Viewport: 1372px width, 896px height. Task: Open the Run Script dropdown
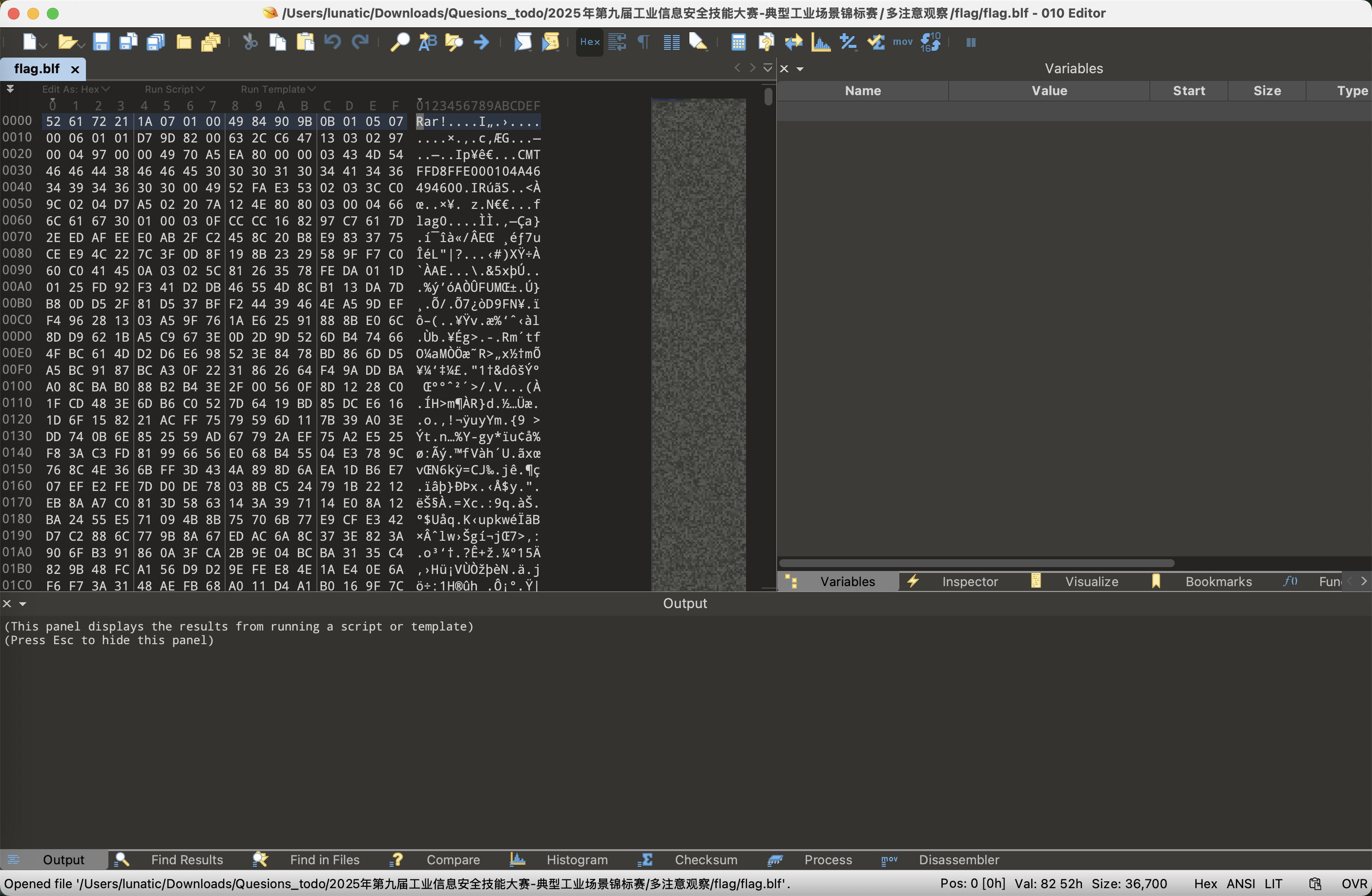(175, 89)
